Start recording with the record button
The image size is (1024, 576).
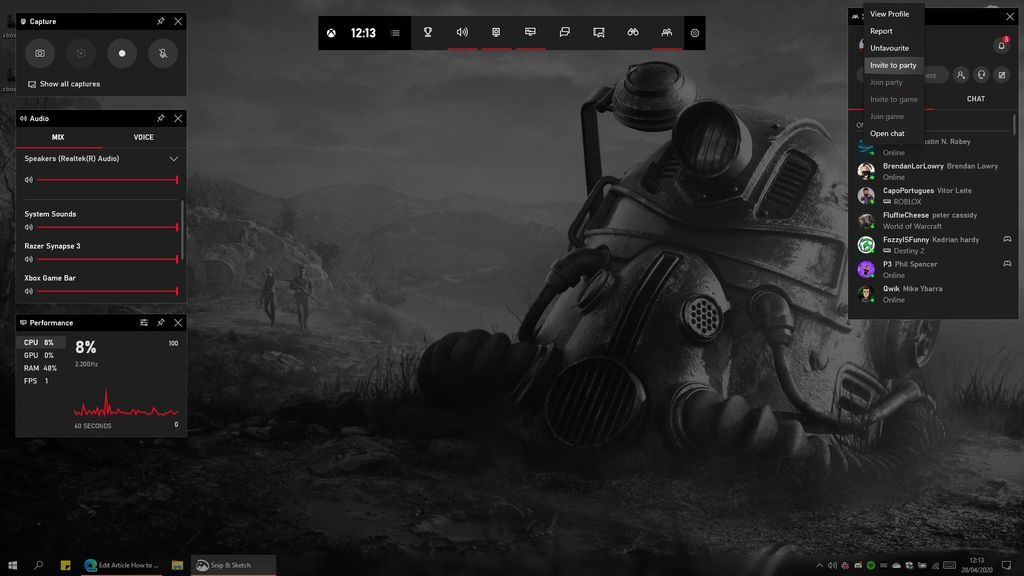122,53
